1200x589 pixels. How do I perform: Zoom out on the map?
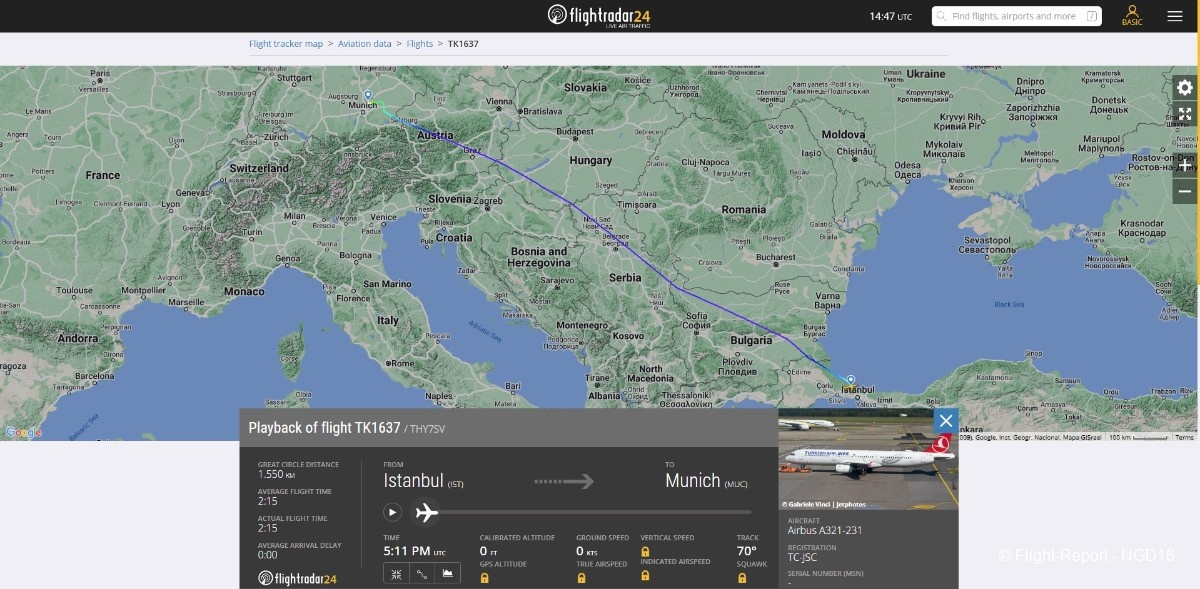pyautogui.click(x=1185, y=191)
